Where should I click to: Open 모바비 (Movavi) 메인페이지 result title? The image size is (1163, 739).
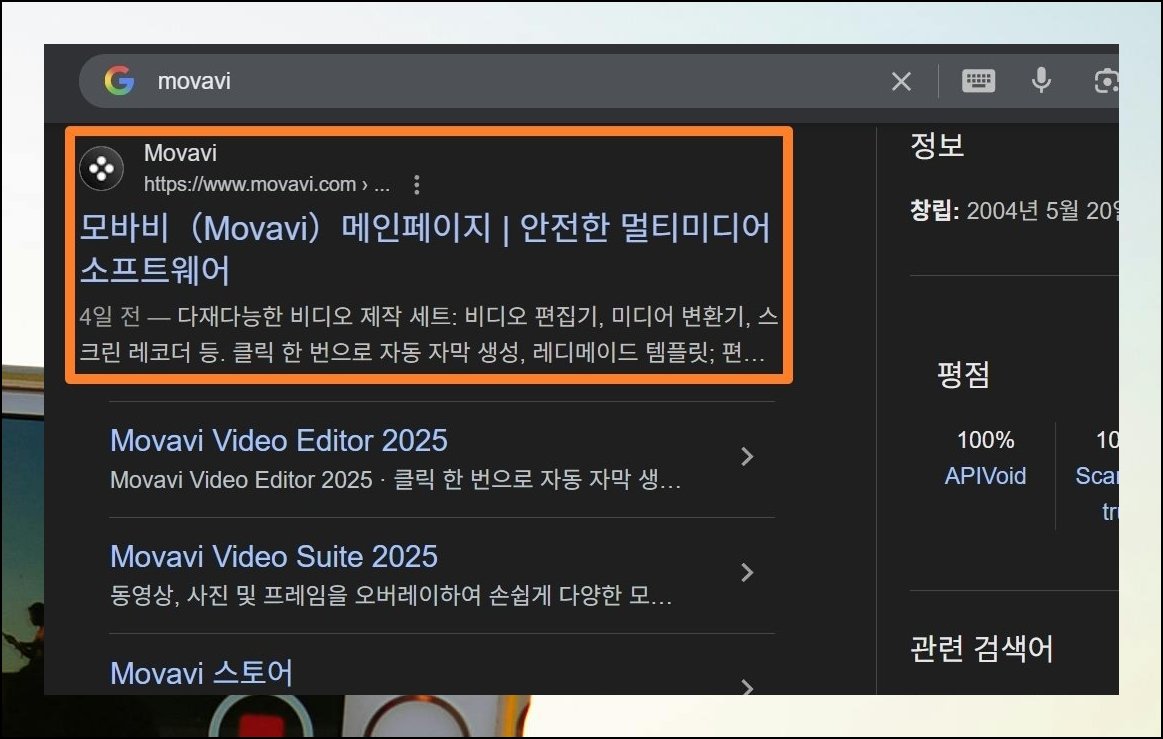pos(424,249)
